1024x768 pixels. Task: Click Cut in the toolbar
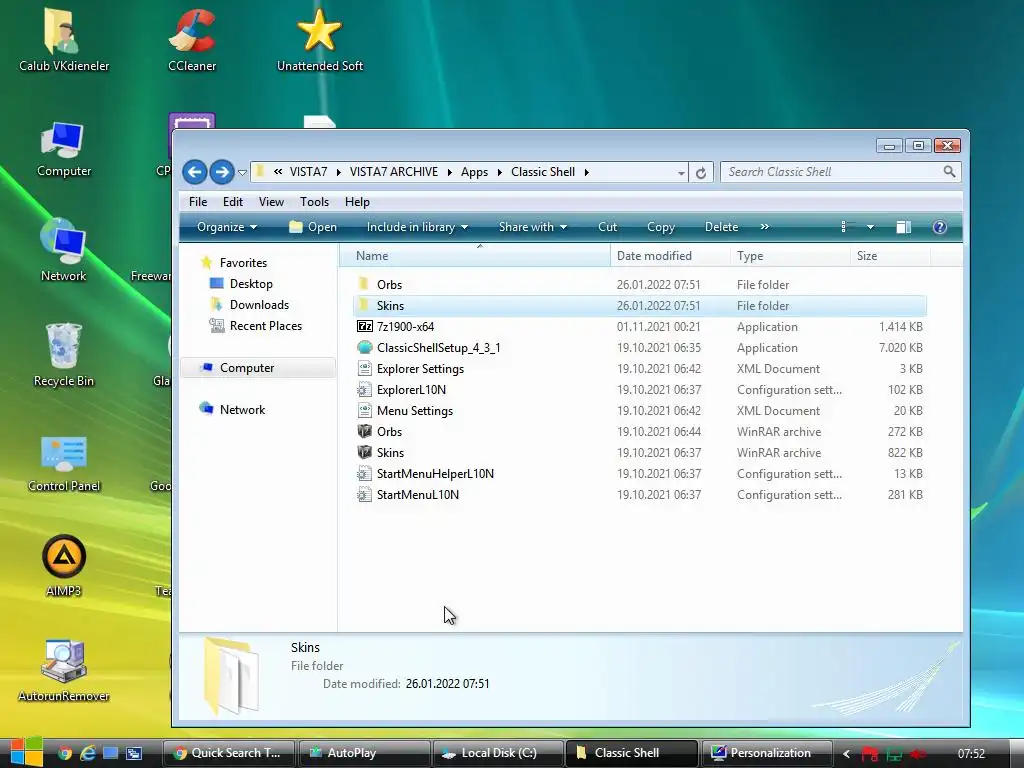[x=607, y=227]
